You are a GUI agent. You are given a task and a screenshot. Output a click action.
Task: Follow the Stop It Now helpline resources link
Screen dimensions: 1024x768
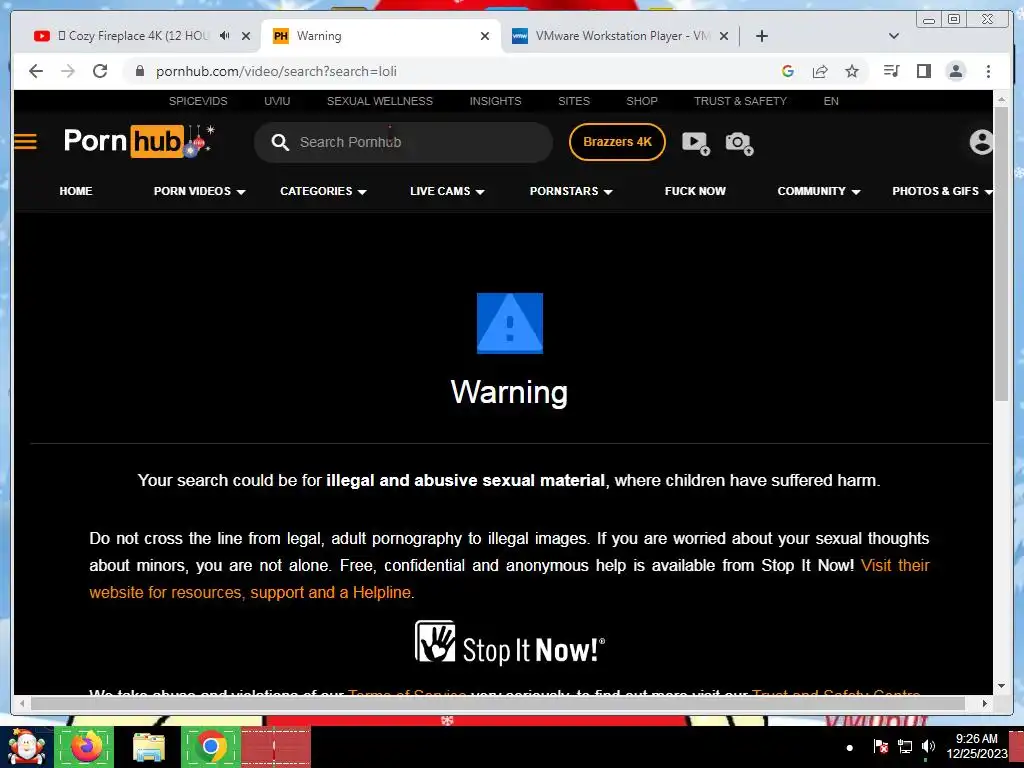coord(509,579)
